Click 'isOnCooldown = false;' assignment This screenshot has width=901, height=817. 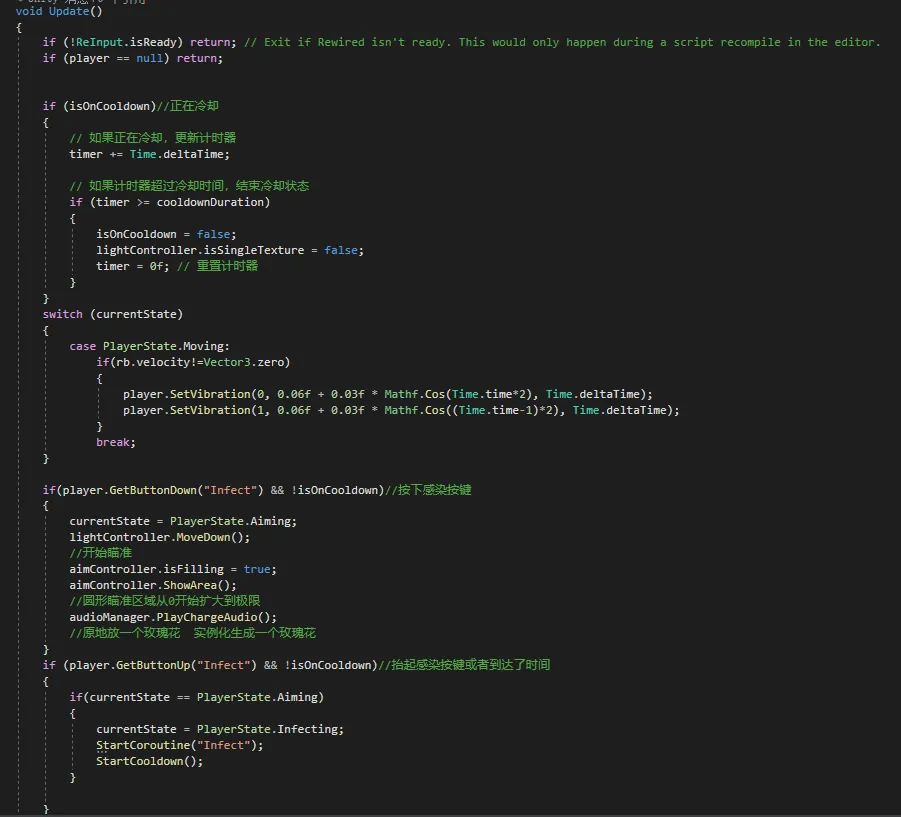166,234
